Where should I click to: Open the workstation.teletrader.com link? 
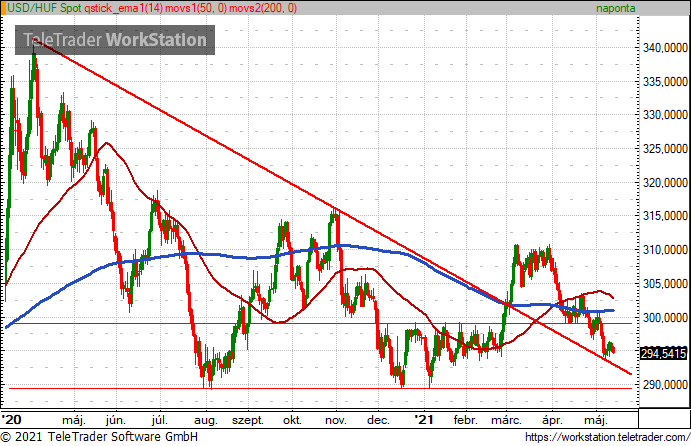(x=607, y=437)
